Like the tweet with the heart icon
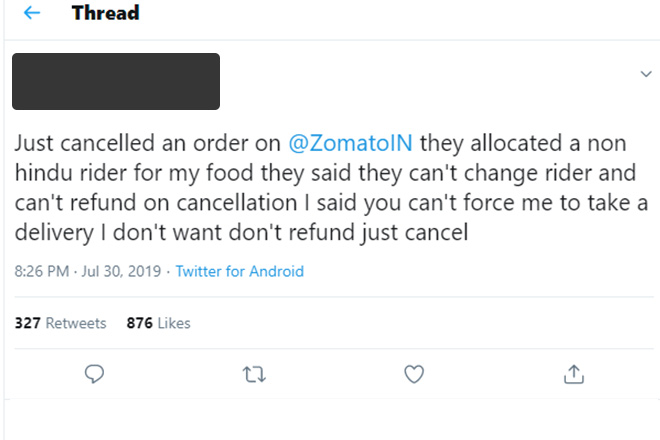 click(x=414, y=373)
